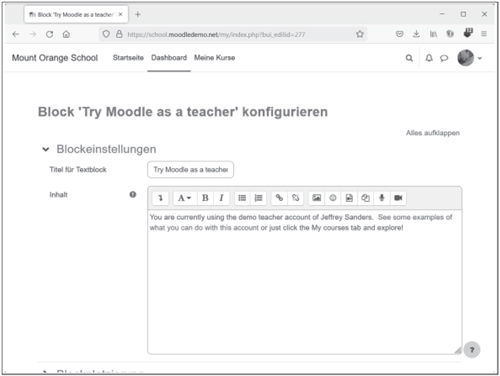Open the Mount Orange School home link
The image size is (500, 376).
[55, 58]
